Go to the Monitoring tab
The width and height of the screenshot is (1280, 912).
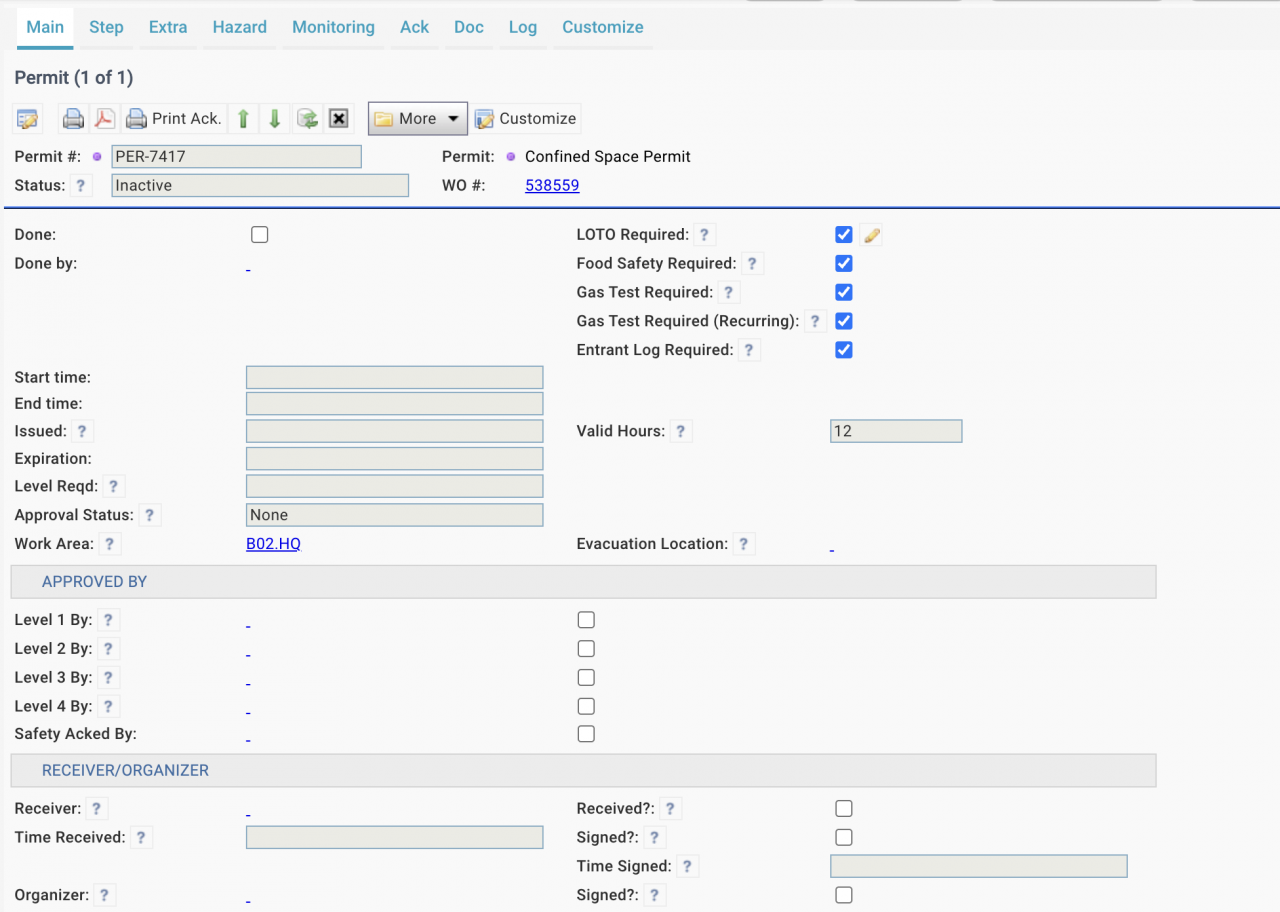[x=334, y=27]
